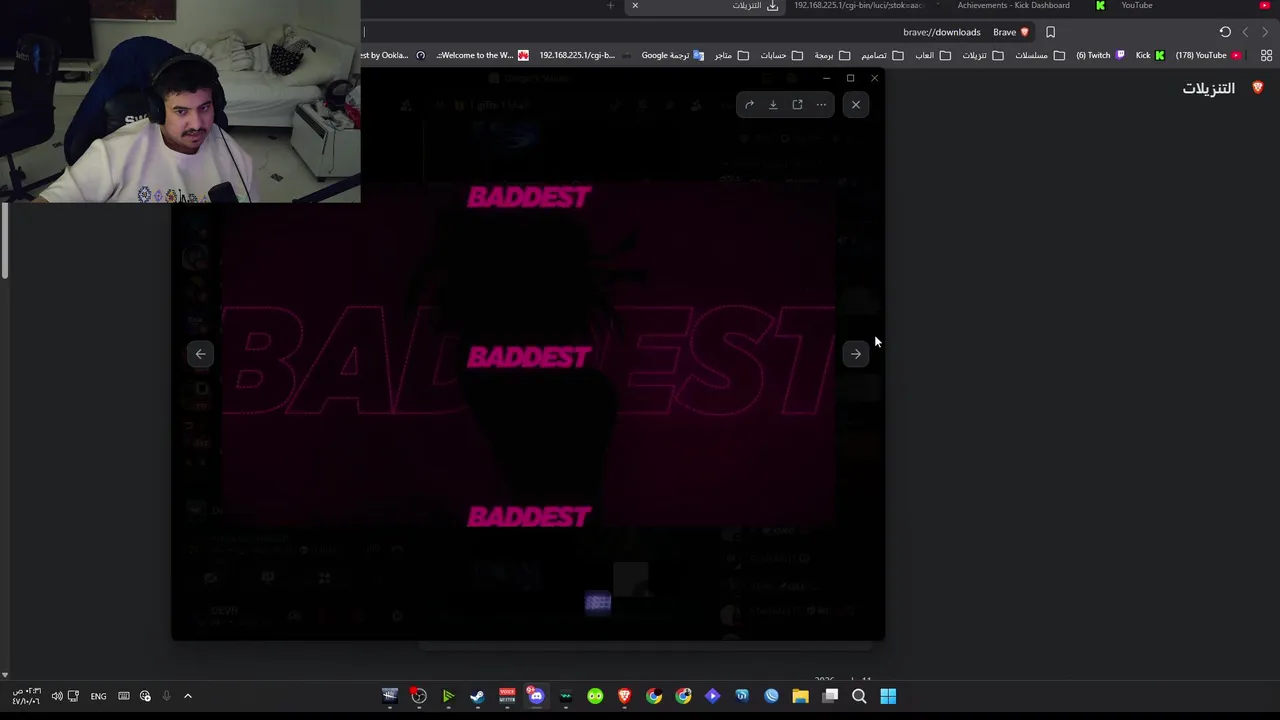The height and width of the screenshot is (720, 1280).
Task: Open Windows Start menu
Action: tap(888, 696)
